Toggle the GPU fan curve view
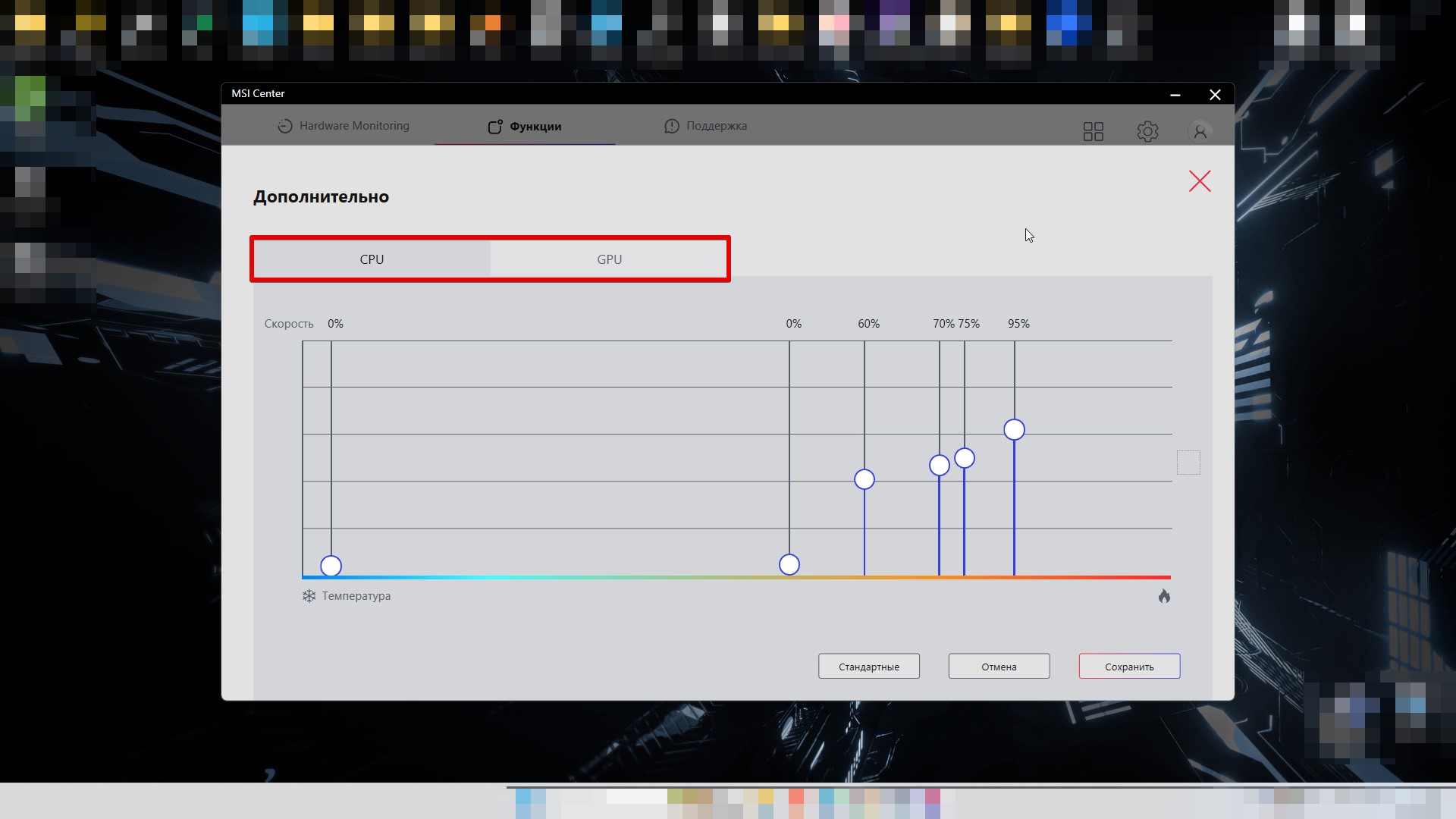Image resolution: width=1456 pixels, height=819 pixels. (608, 259)
